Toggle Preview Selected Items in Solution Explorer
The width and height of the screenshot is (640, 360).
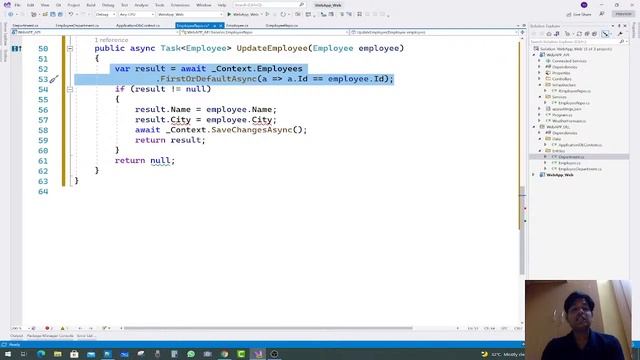pos(605,34)
